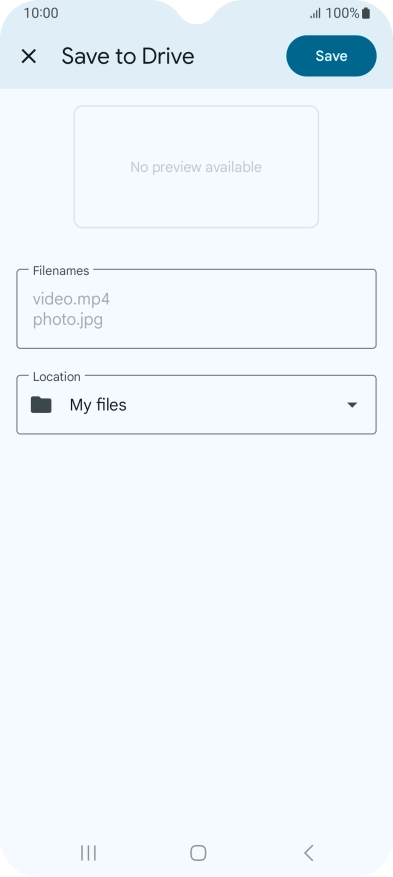Expand the Location selector field
Image resolution: width=393 pixels, height=877 pixels.
coord(196,404)
